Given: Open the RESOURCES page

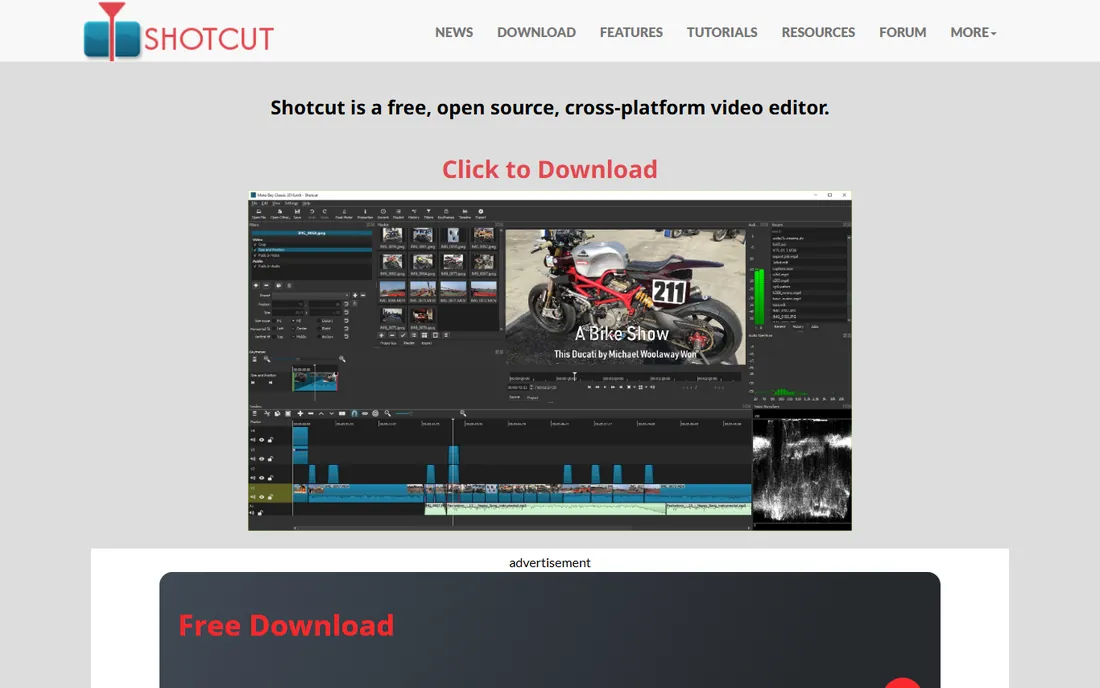Looking at the screenshot, I should tap(818, 32).
